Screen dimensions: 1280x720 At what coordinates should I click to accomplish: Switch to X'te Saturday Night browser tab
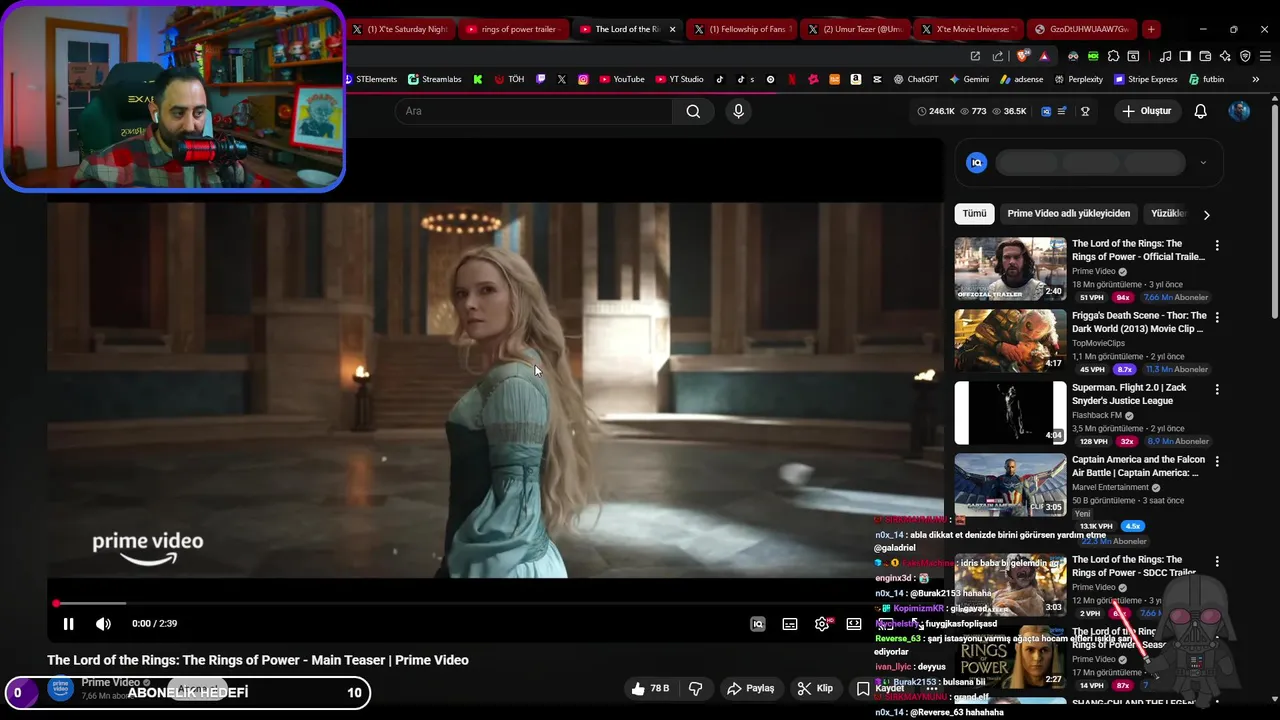[400, 29]
